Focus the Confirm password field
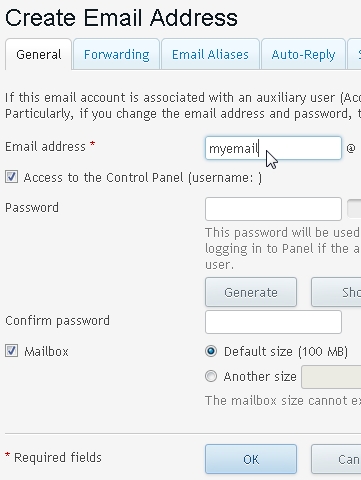 [x=273, y=322]
